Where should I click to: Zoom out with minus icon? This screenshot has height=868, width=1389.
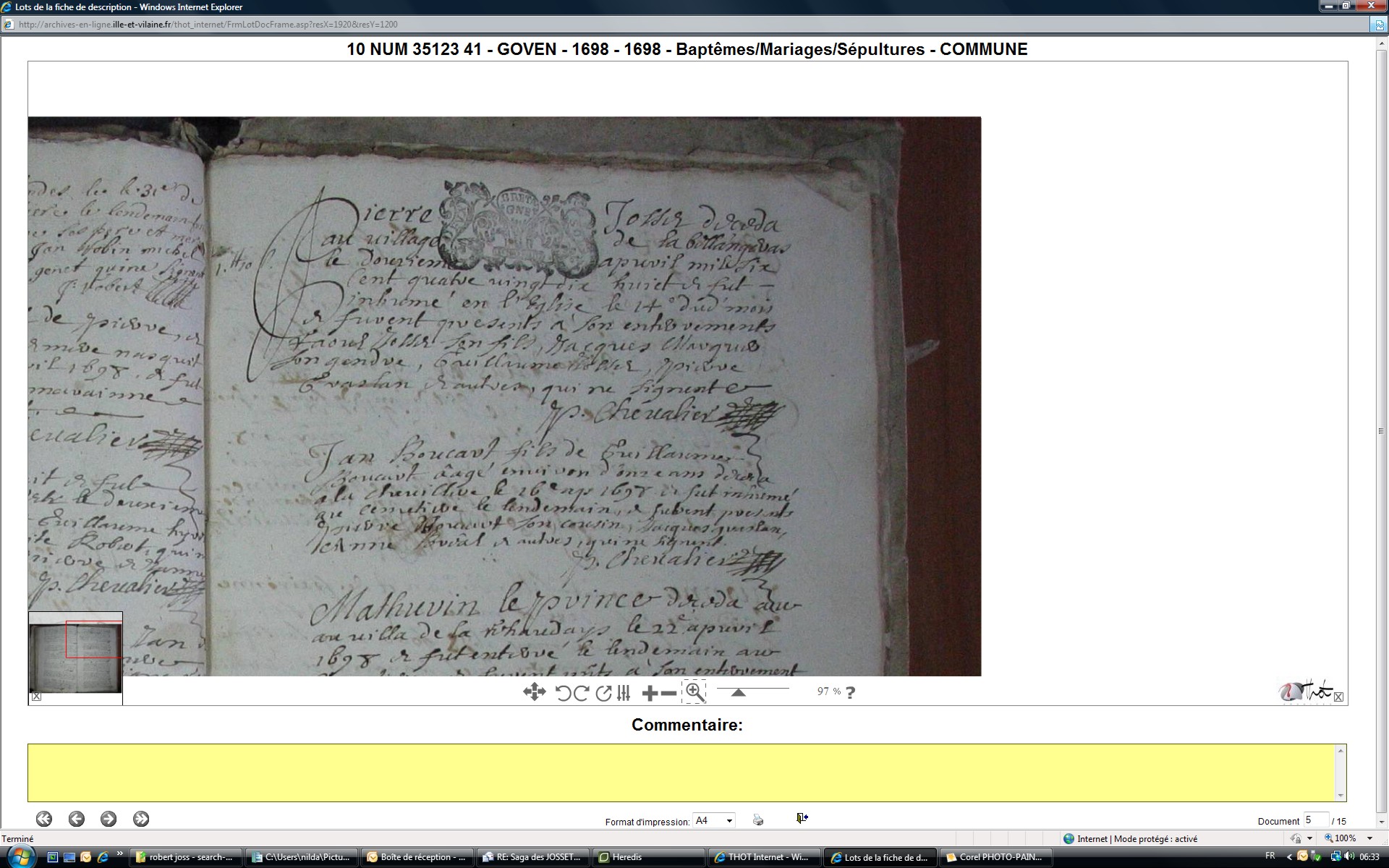pyautogui.click(x=669, y=694)
